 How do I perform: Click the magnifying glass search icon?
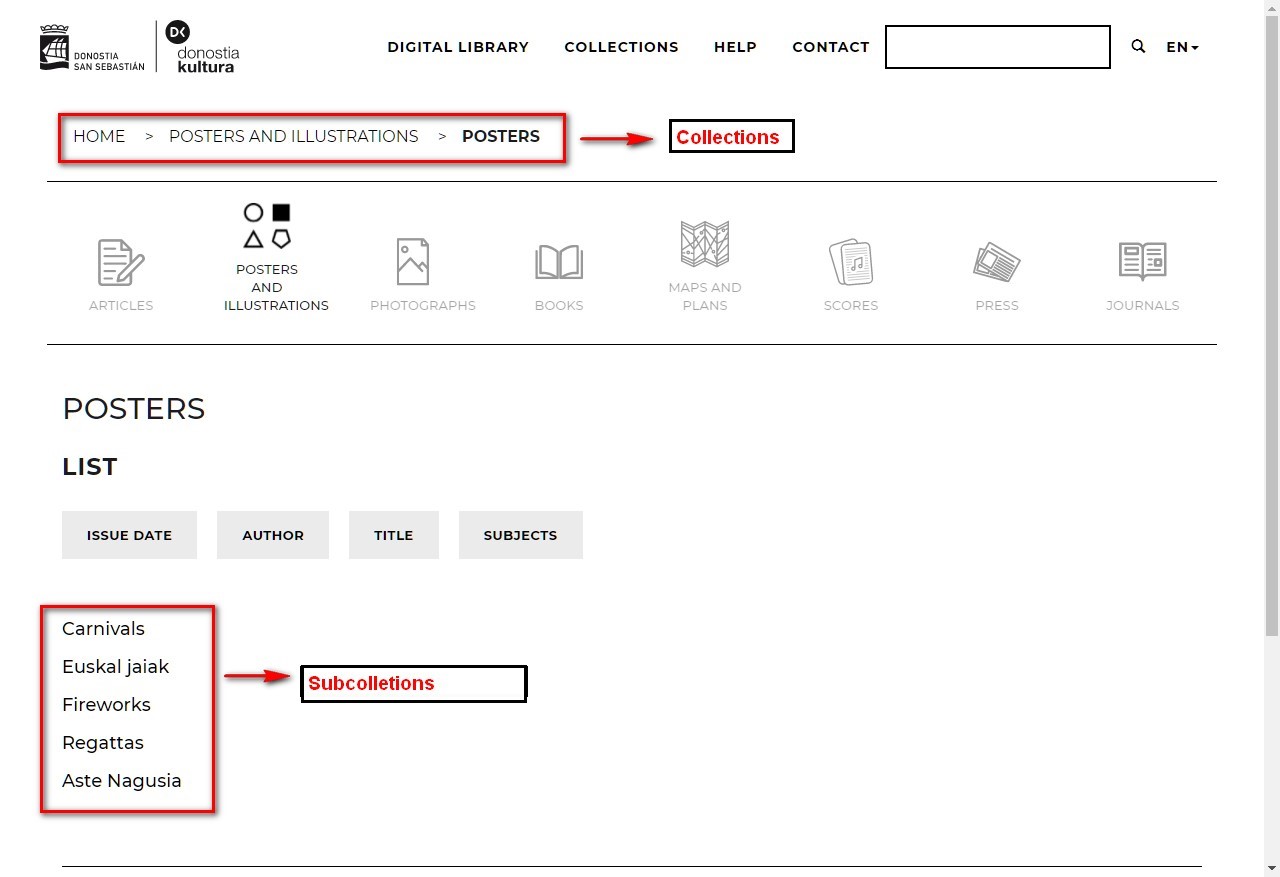point(1138,47)
